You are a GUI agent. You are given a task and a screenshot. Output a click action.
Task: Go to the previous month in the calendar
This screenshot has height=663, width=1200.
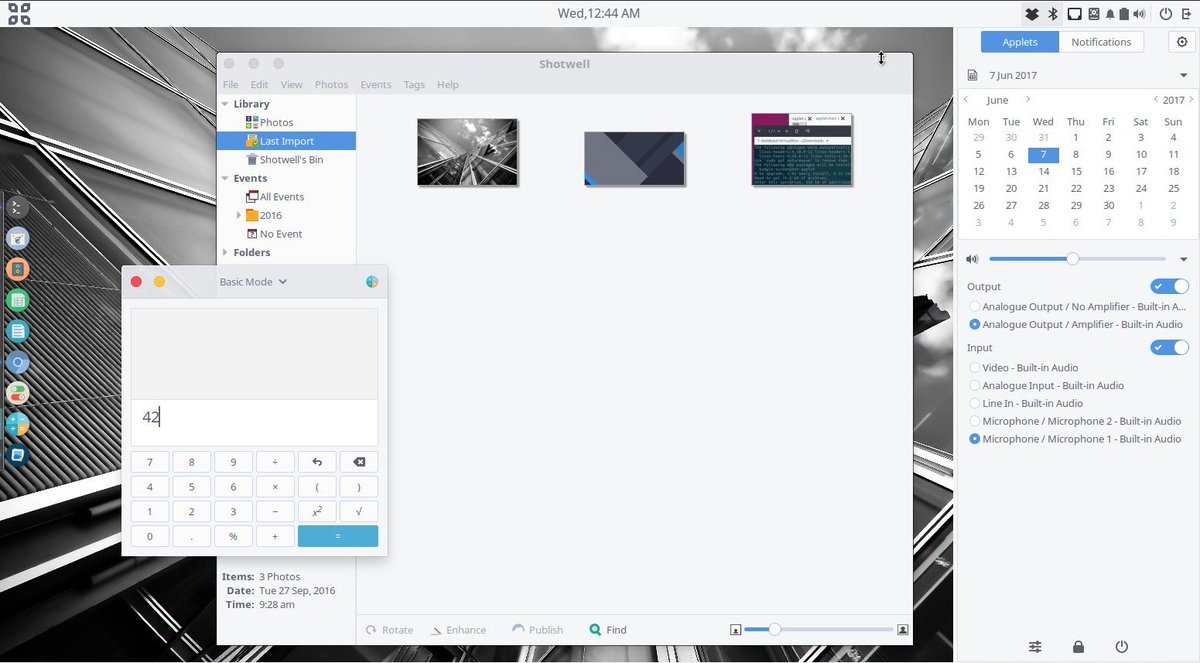[966, 100]
